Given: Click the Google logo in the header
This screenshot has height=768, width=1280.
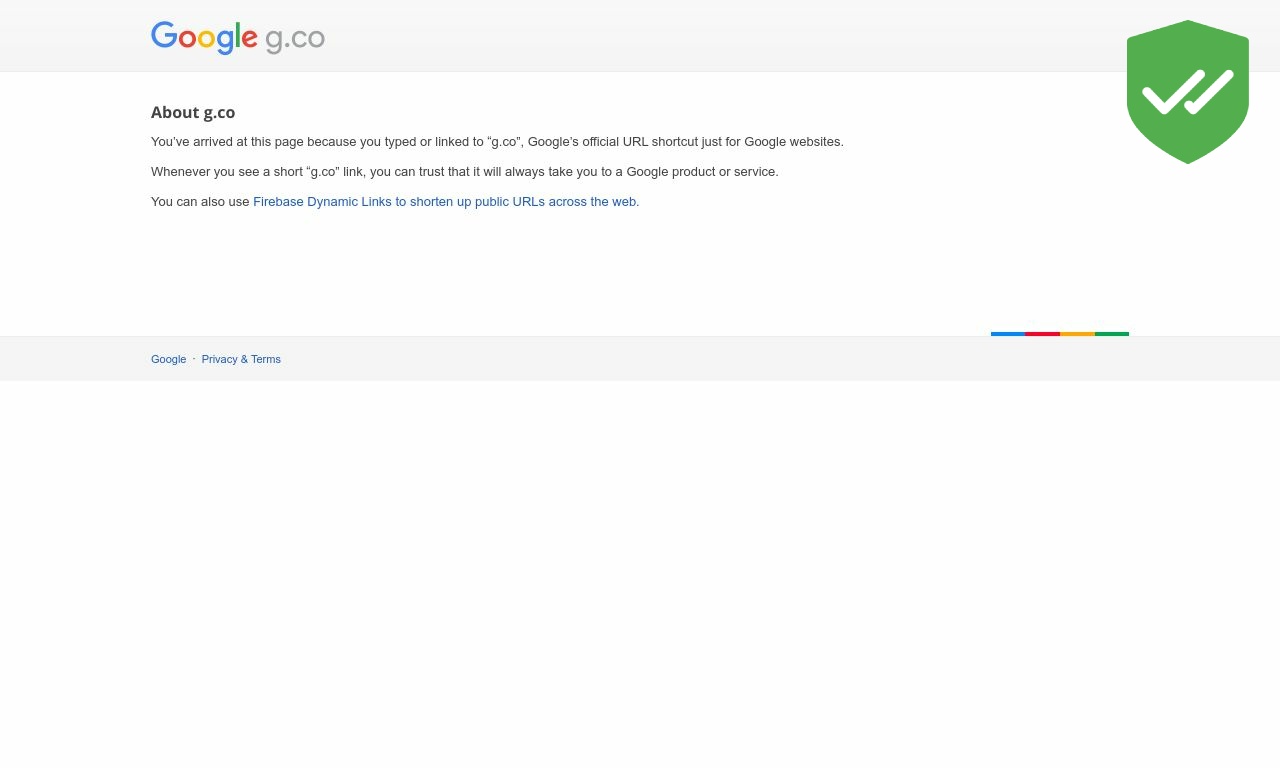Looking at the screenshot, I should tap(205, 38).
